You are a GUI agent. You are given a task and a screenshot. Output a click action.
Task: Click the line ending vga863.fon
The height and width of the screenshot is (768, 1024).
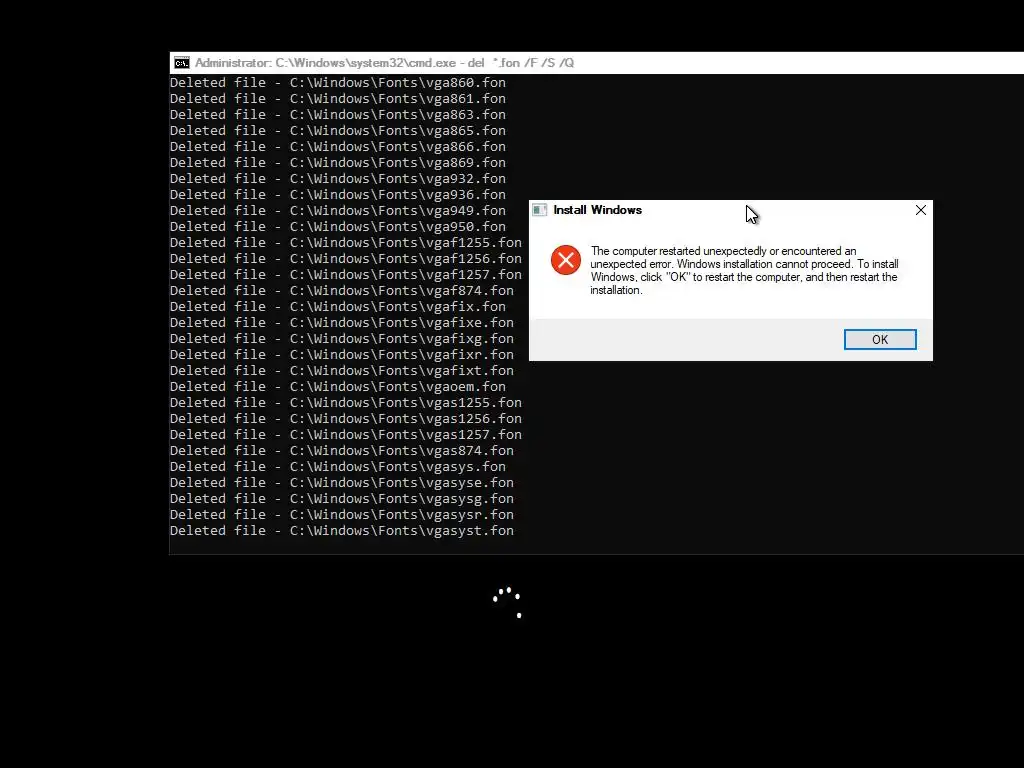click(x=338, y=114)
